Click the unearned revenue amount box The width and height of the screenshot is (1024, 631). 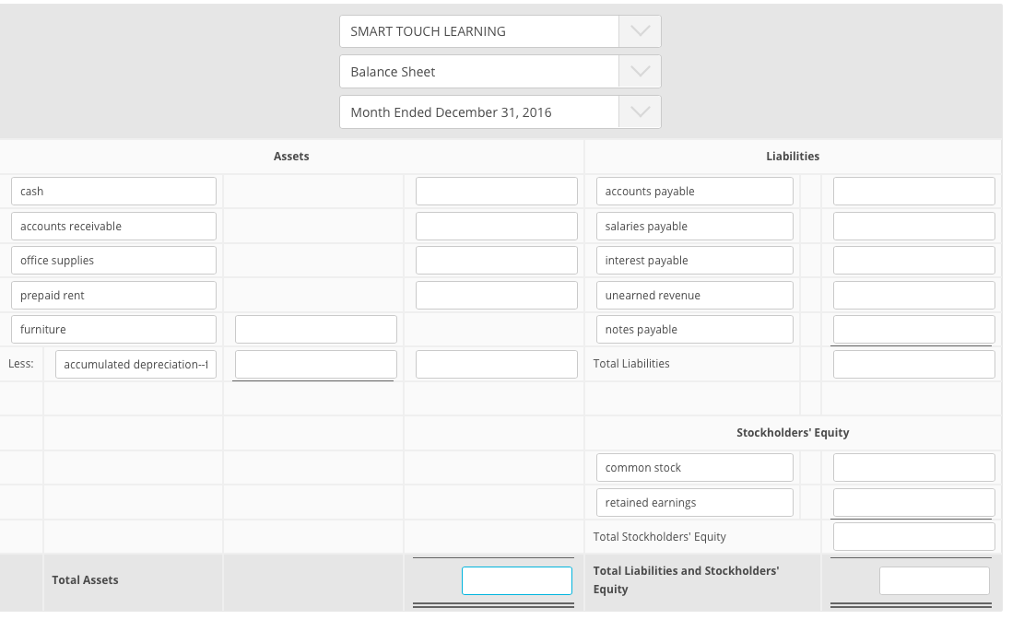point(913,294)
